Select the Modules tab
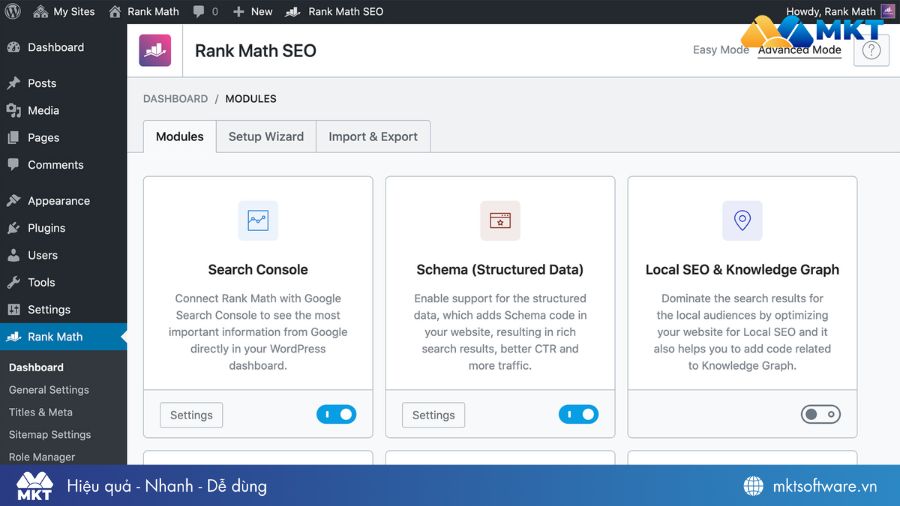 pyautogui.click(x=180, y=137)
